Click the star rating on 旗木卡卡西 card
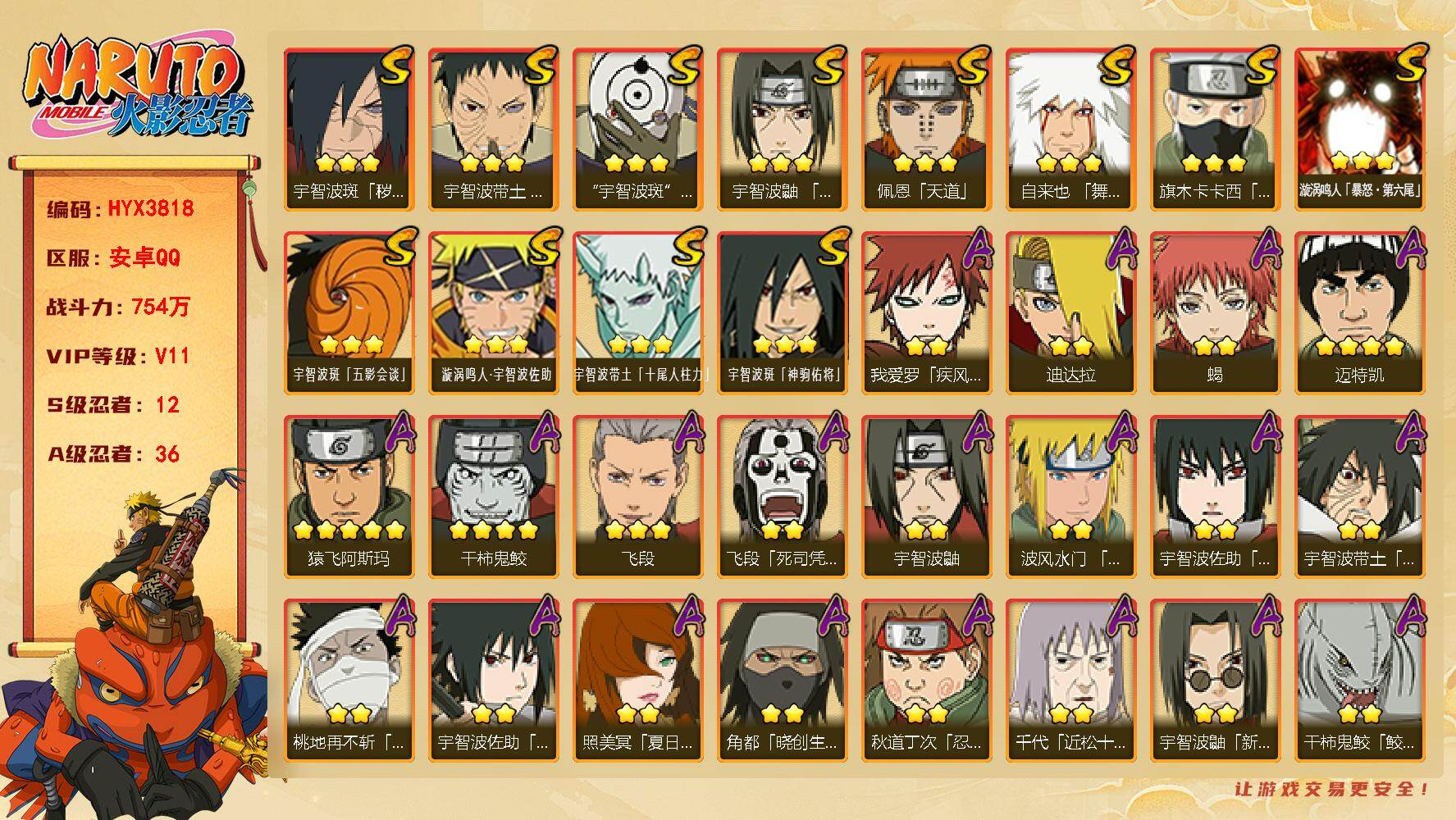The width and height of the screenshot is (1456, 820). click(x=1215, y=163)
